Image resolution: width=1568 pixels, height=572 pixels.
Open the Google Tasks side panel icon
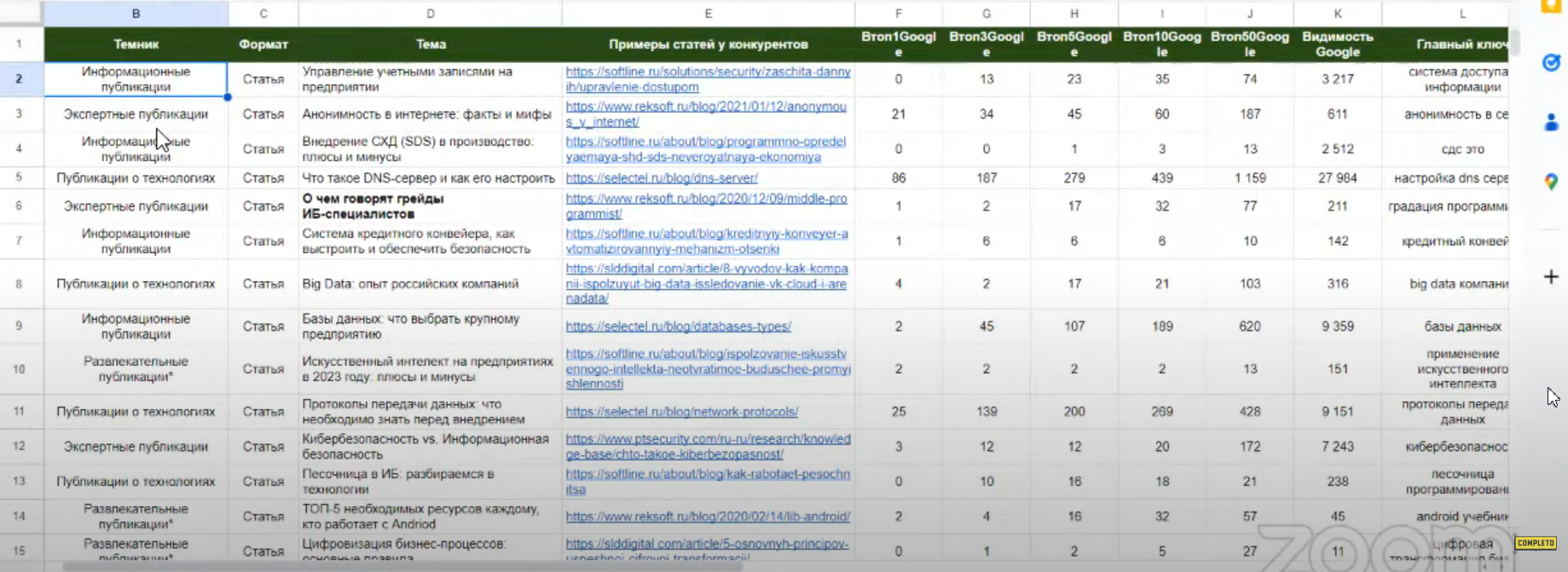pos(1551,62)
